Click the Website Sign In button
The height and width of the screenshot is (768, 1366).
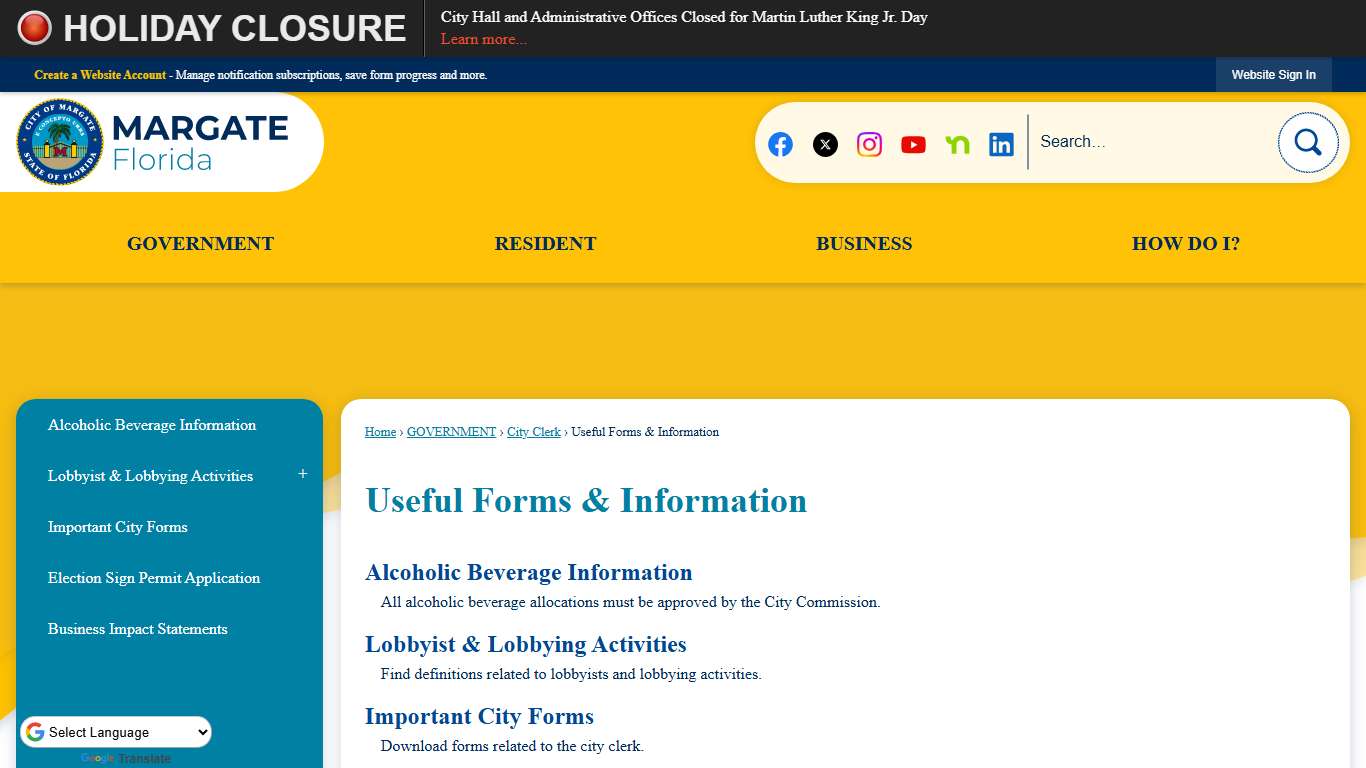coord(1273,74)
